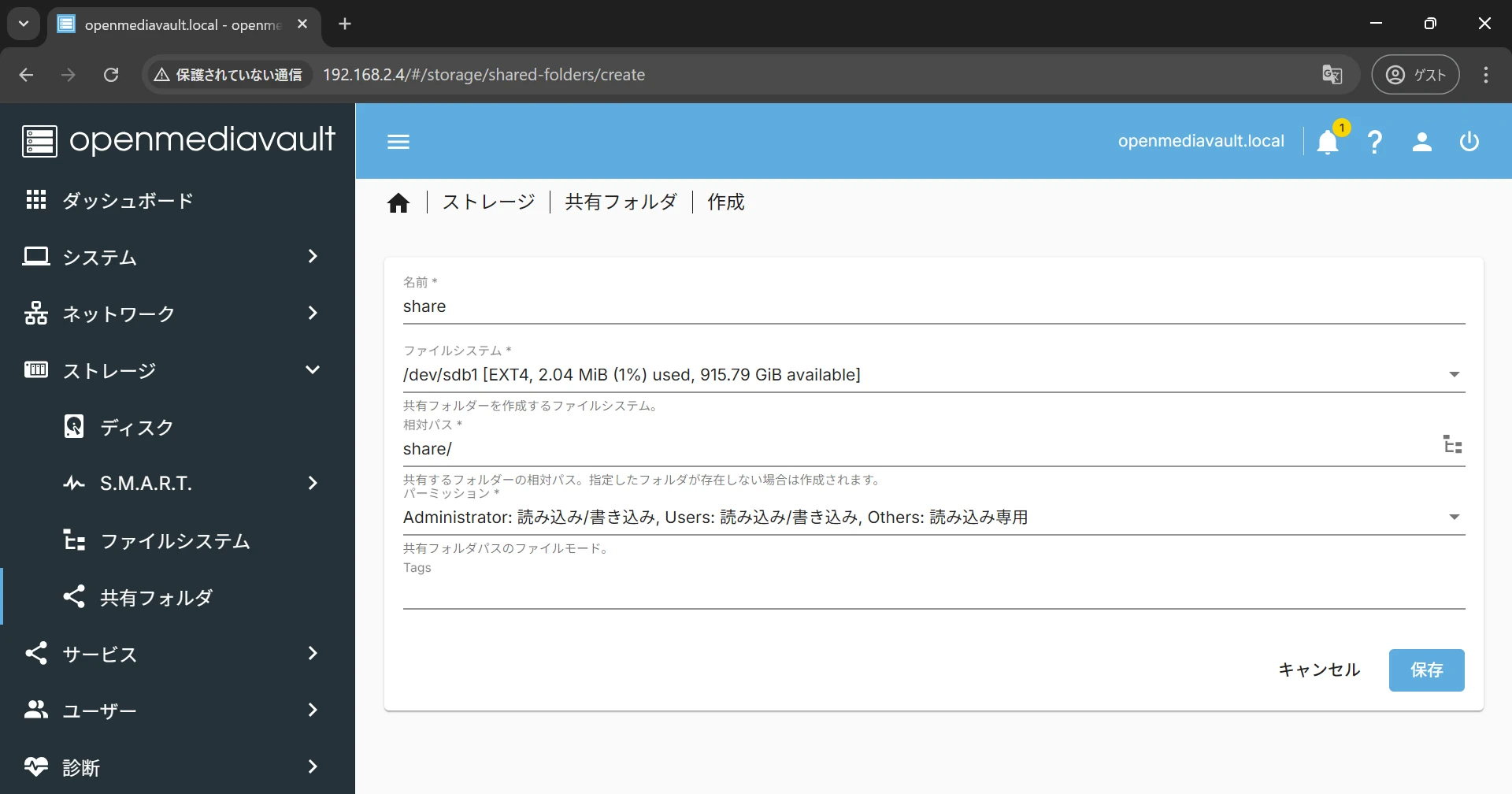Viewport: 1512px width, 794px height.
Task: Click the 相対パス field with share/
Action: [918, 449]
